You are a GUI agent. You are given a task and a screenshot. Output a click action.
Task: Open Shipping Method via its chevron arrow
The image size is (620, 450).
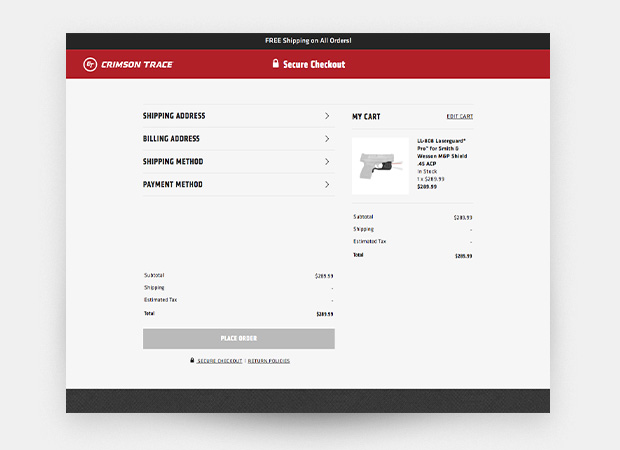pos(327,162)
